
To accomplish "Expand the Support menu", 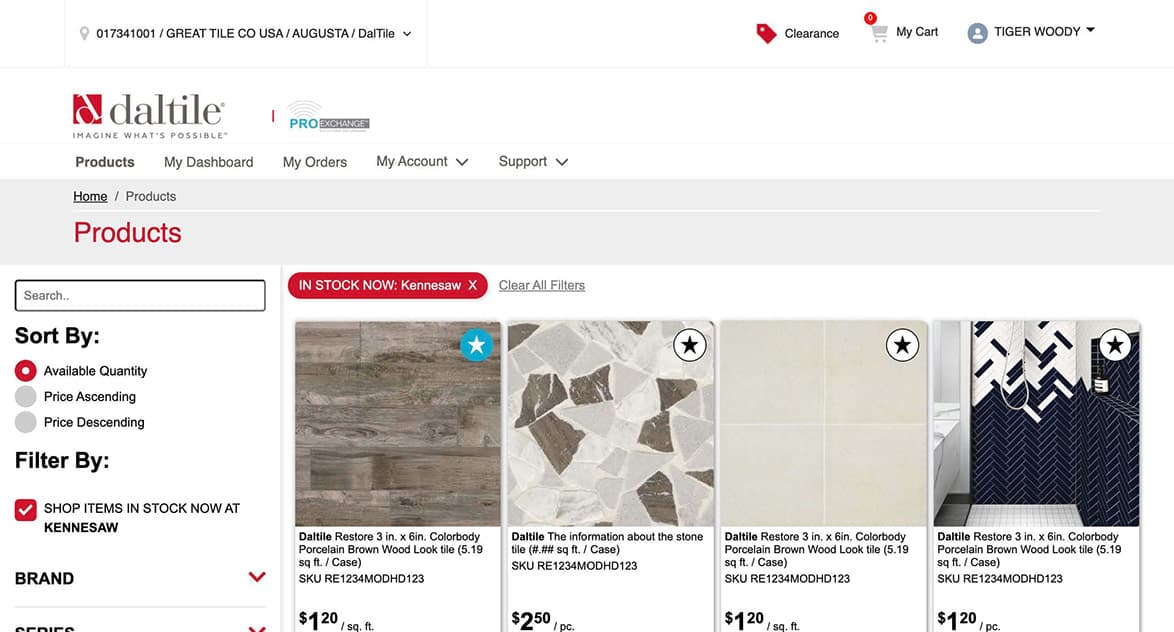I will [x=533, y=162].
